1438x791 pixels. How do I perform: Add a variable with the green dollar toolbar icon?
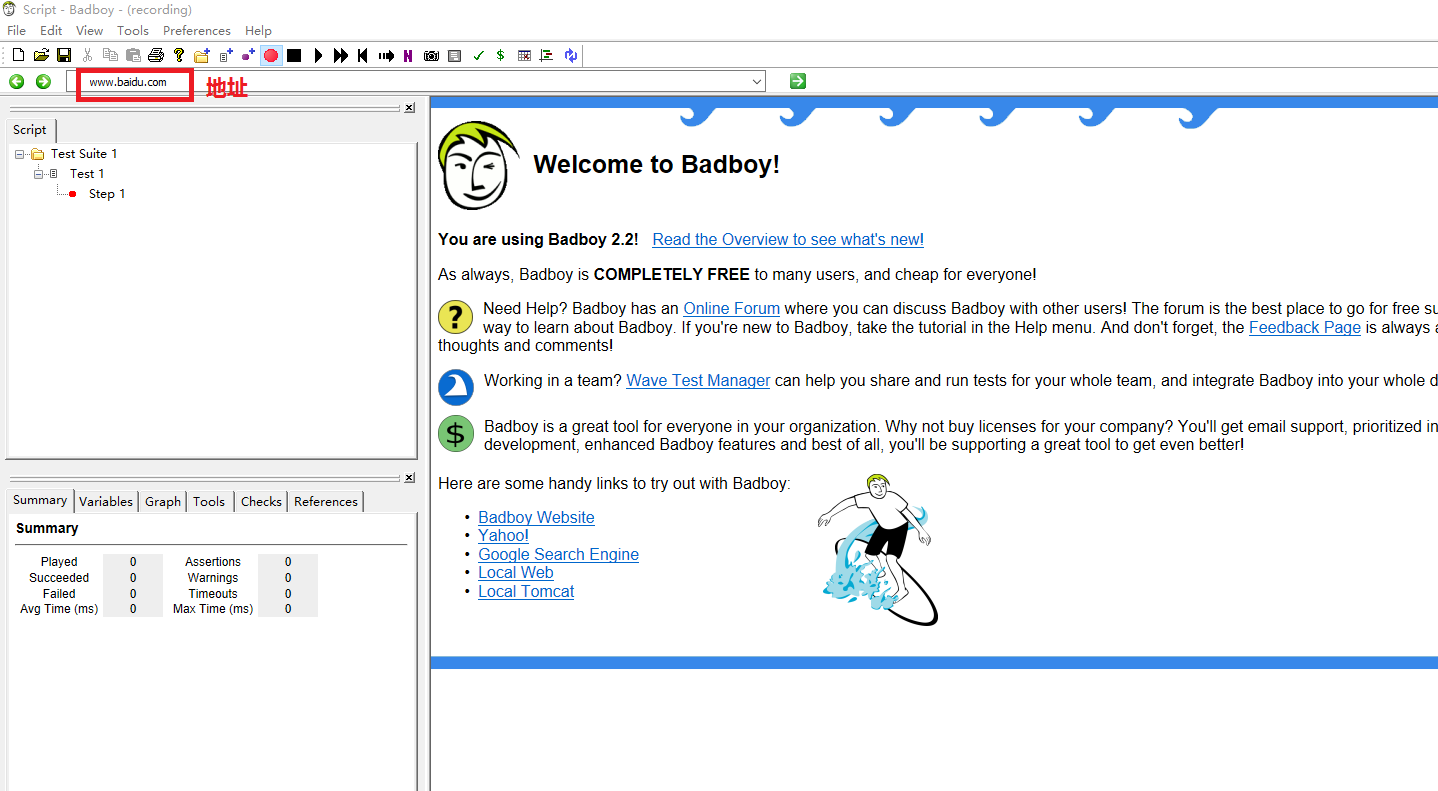click(x=500, y=55)
